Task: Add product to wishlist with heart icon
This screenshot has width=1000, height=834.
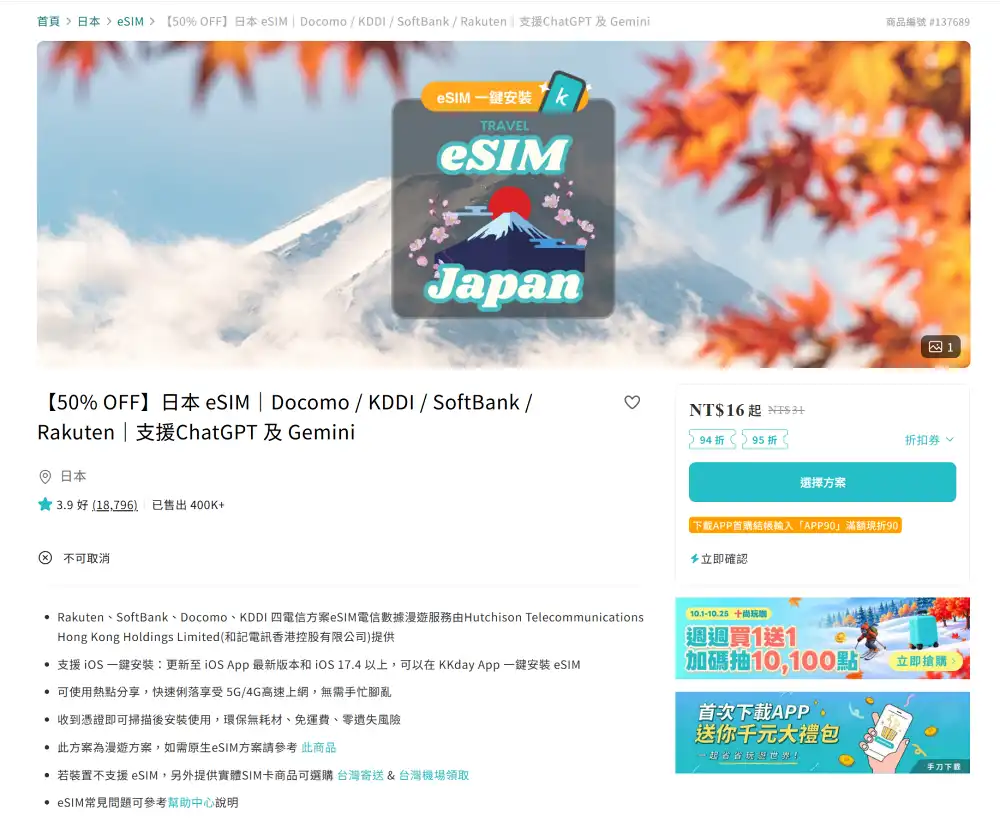Action: click(x=631, y=402)
